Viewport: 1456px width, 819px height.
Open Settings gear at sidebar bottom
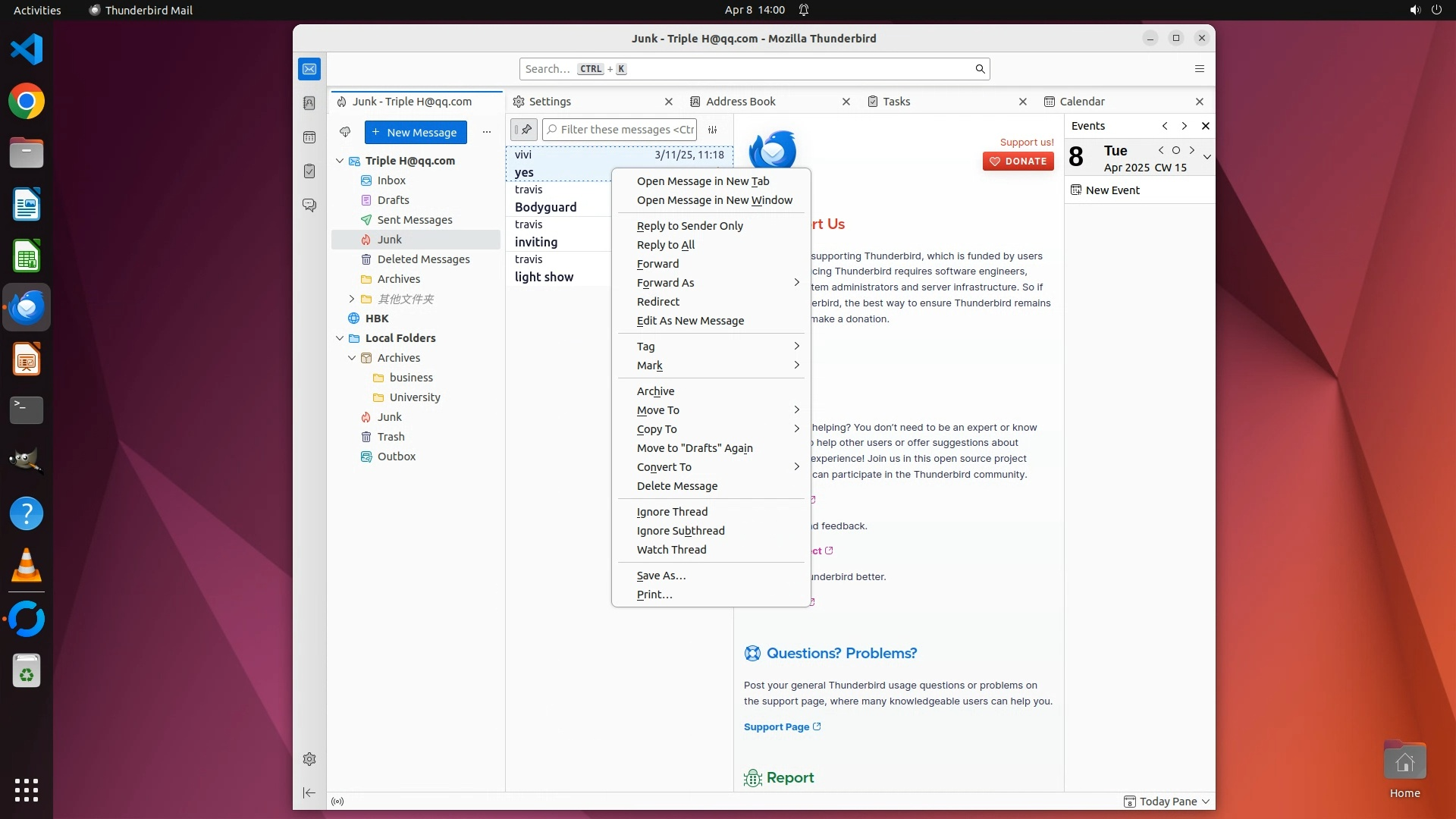(309, 759)
